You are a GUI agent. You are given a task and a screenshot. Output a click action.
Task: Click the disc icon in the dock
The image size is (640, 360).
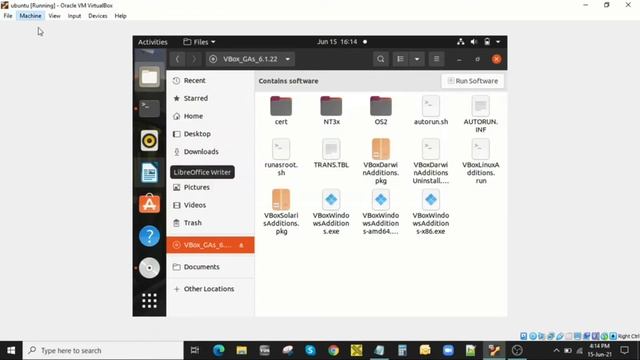[149, 268]
